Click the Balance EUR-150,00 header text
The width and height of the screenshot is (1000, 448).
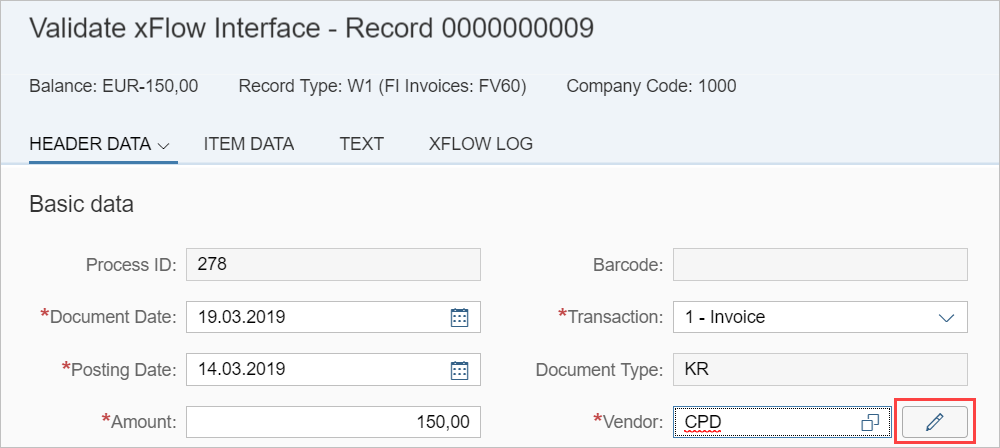(114, 86)
